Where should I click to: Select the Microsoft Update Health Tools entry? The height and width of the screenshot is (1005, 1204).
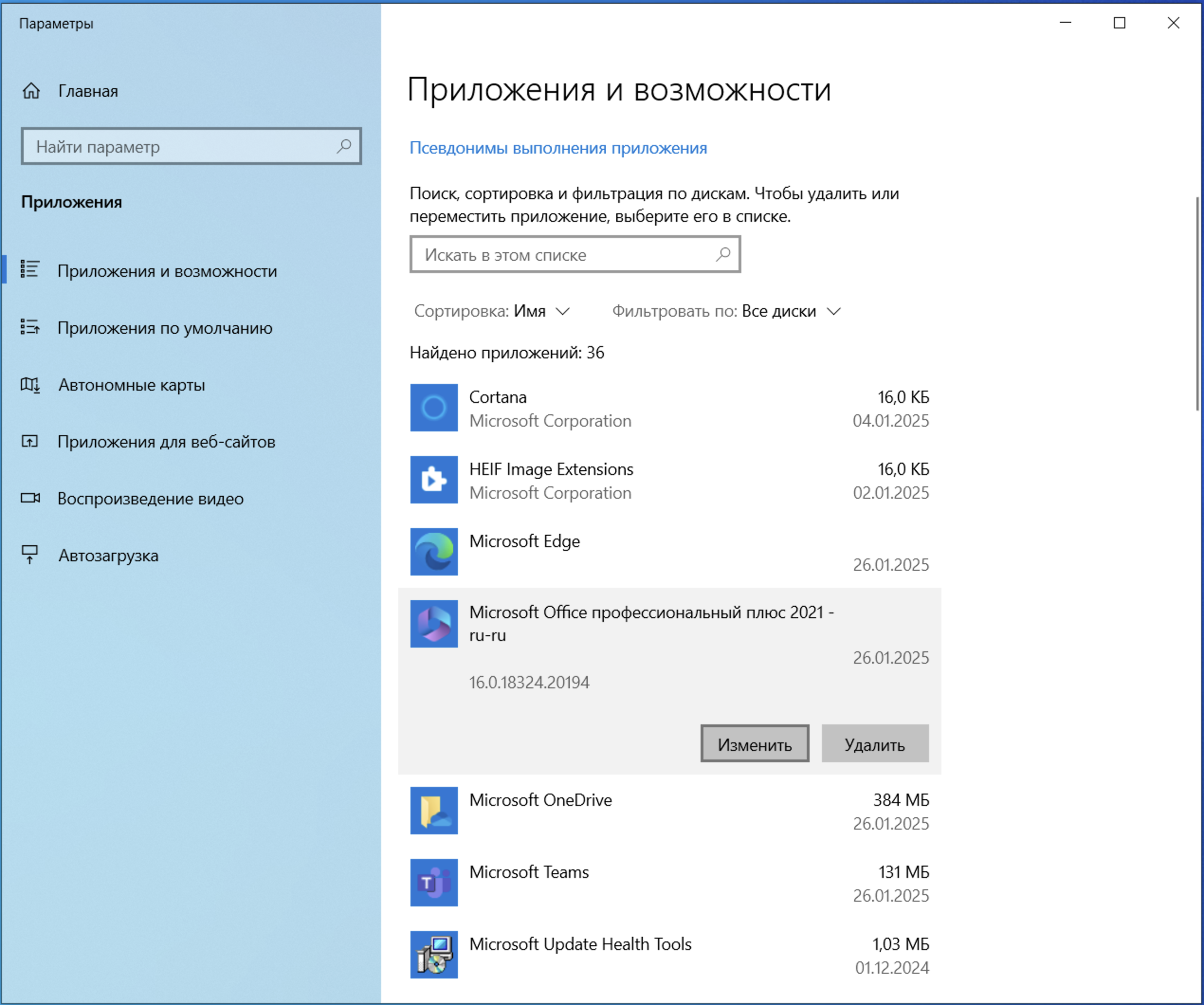click(x=669, y=954)
